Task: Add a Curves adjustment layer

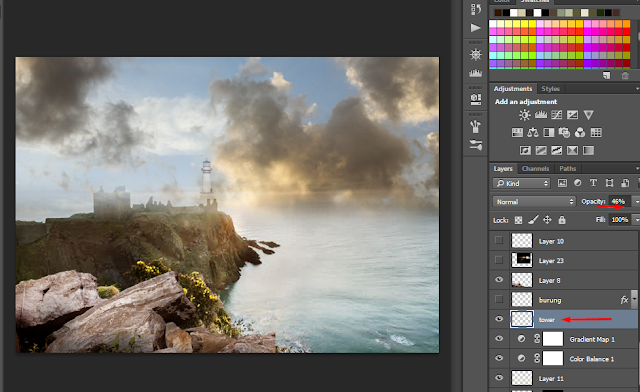Action: pos(557,115)
